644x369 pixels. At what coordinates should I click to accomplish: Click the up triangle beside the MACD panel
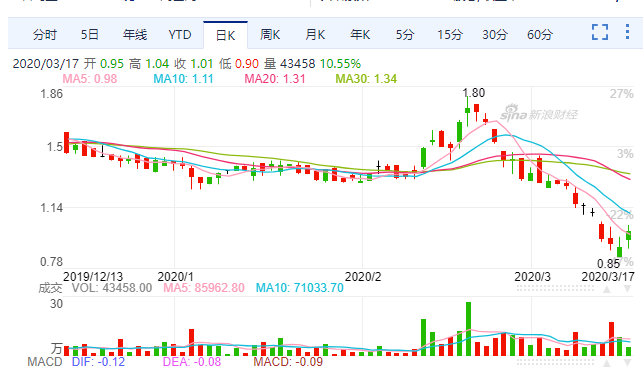607,363
